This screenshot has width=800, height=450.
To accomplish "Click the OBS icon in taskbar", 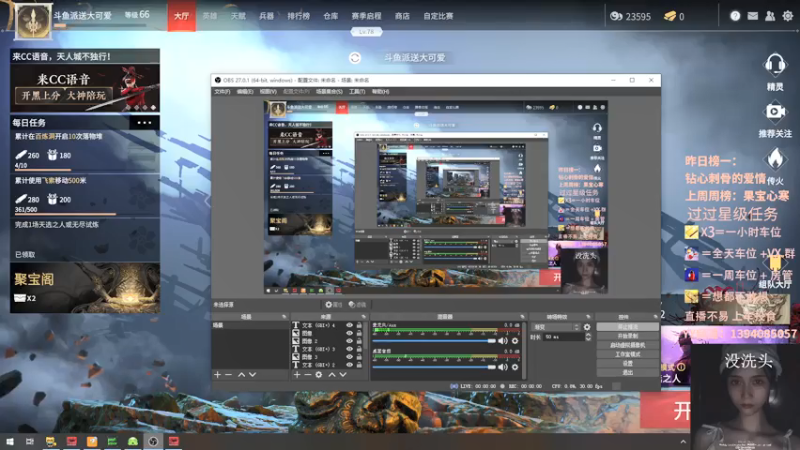I will point(153,441).
